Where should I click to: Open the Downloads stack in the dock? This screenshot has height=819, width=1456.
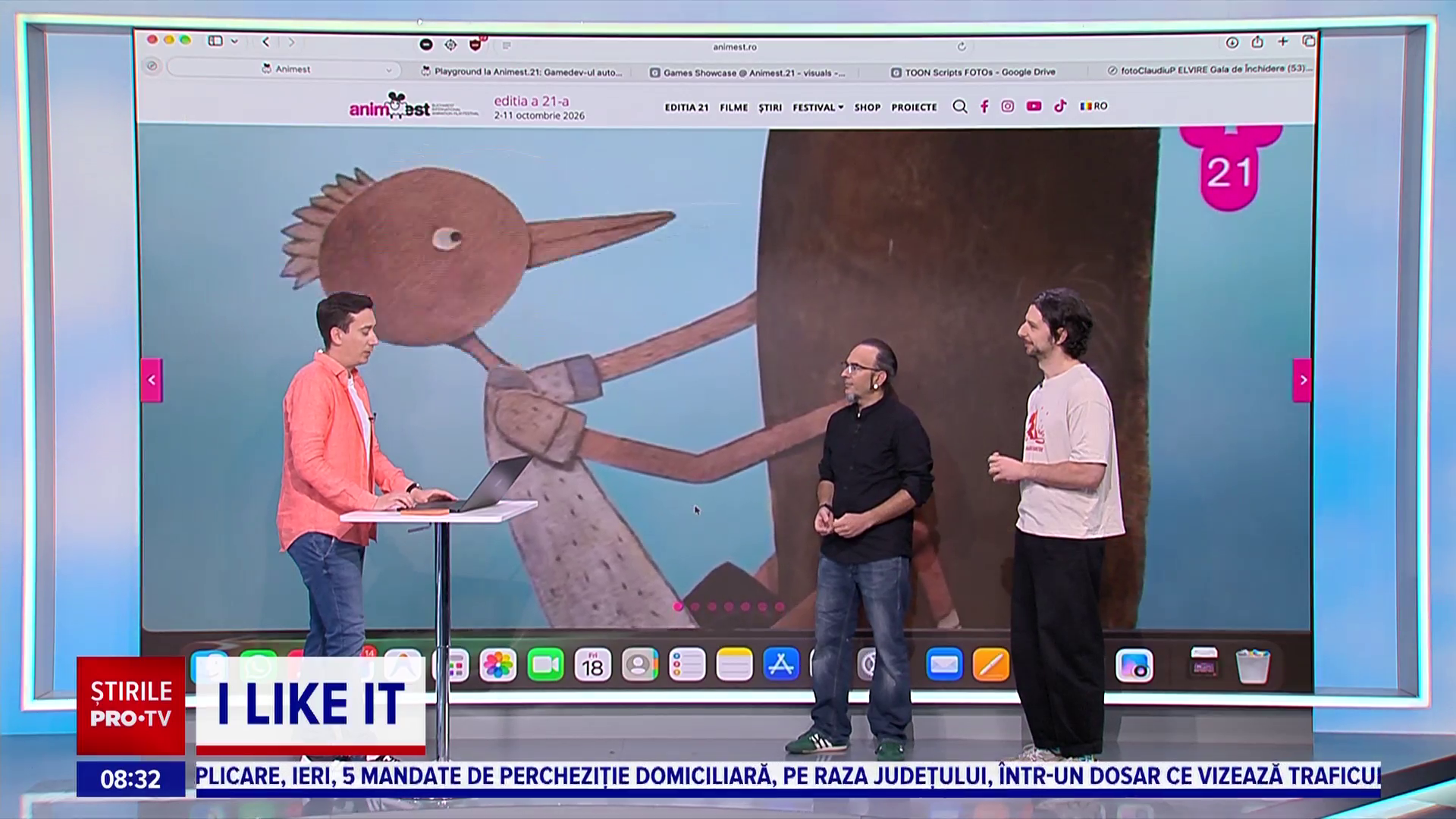pyautogui.click(x=1204, y=664)
